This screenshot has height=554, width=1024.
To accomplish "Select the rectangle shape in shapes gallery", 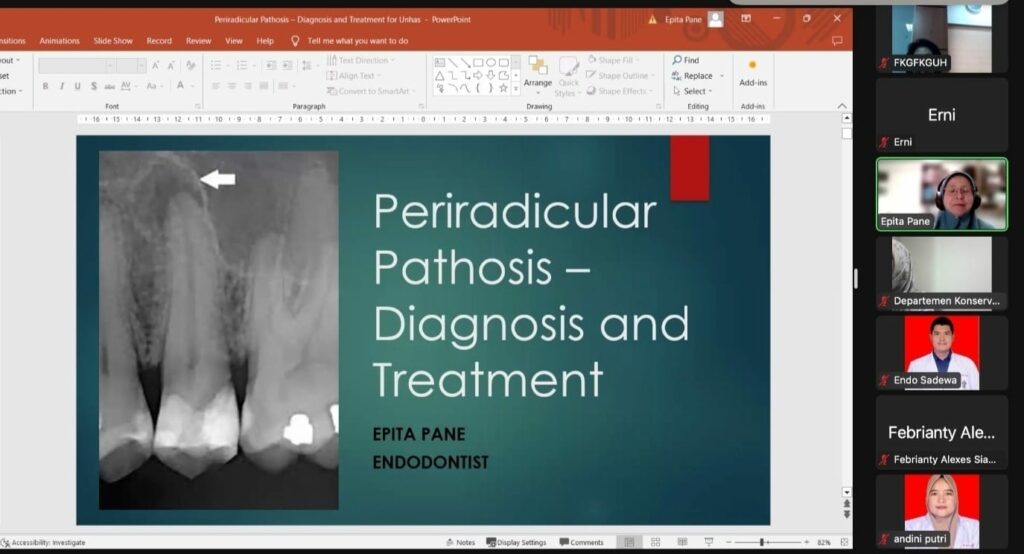I will click(478, 62).
